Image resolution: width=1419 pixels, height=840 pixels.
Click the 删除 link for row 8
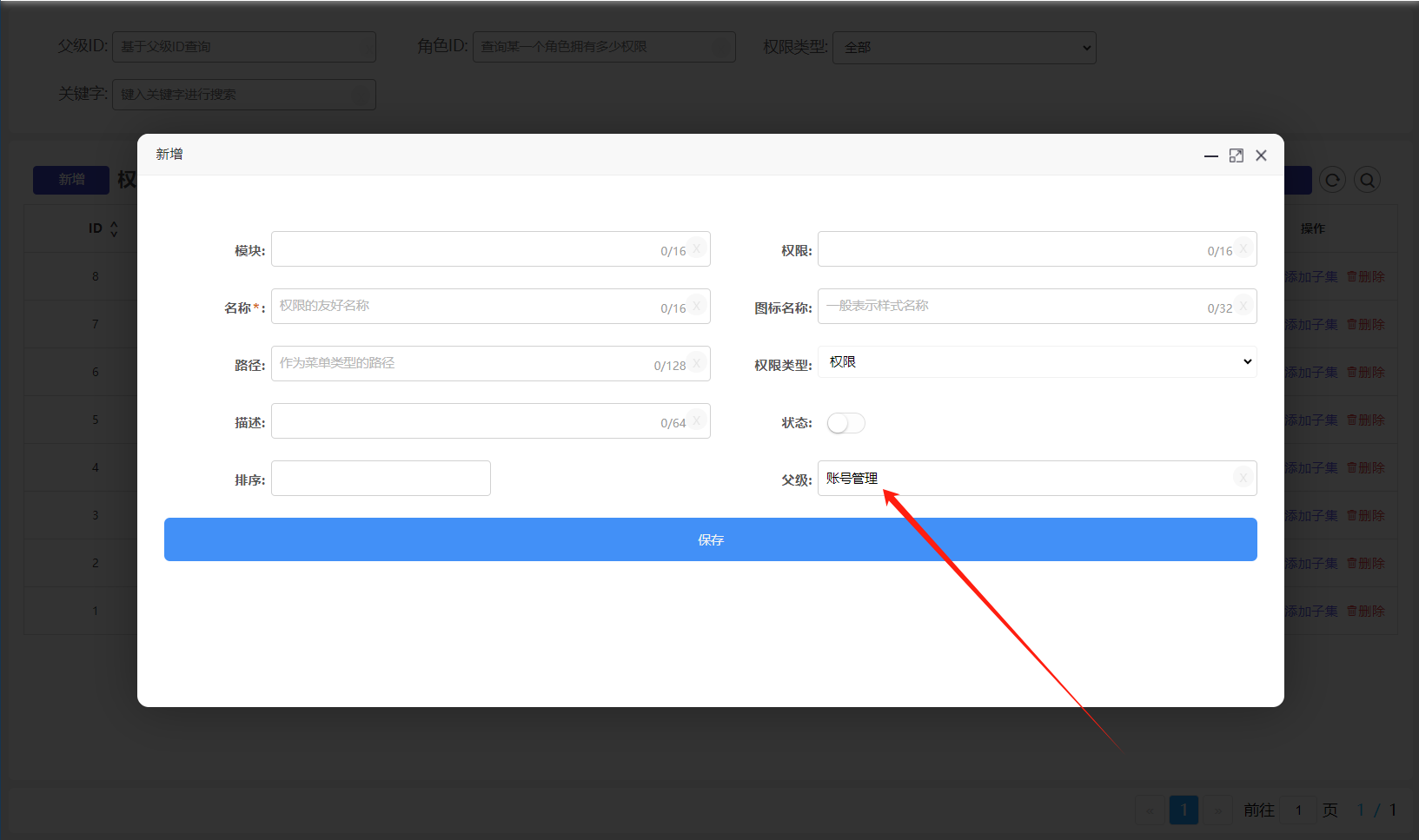click(x=1366, y=276)
